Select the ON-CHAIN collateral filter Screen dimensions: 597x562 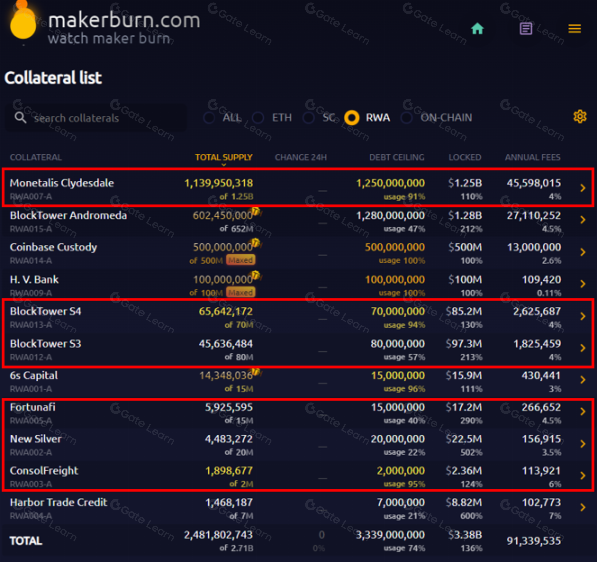437,118
